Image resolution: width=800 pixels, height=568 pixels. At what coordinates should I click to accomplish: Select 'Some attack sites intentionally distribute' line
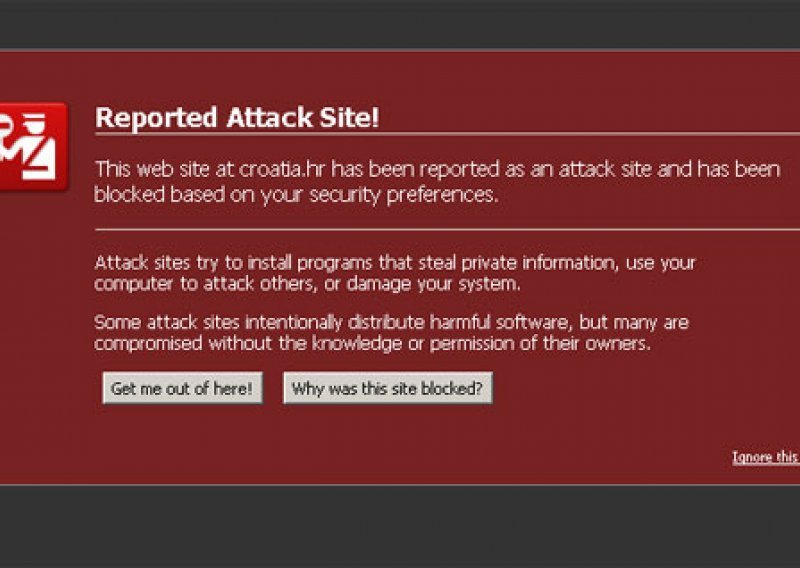(391, 323)
